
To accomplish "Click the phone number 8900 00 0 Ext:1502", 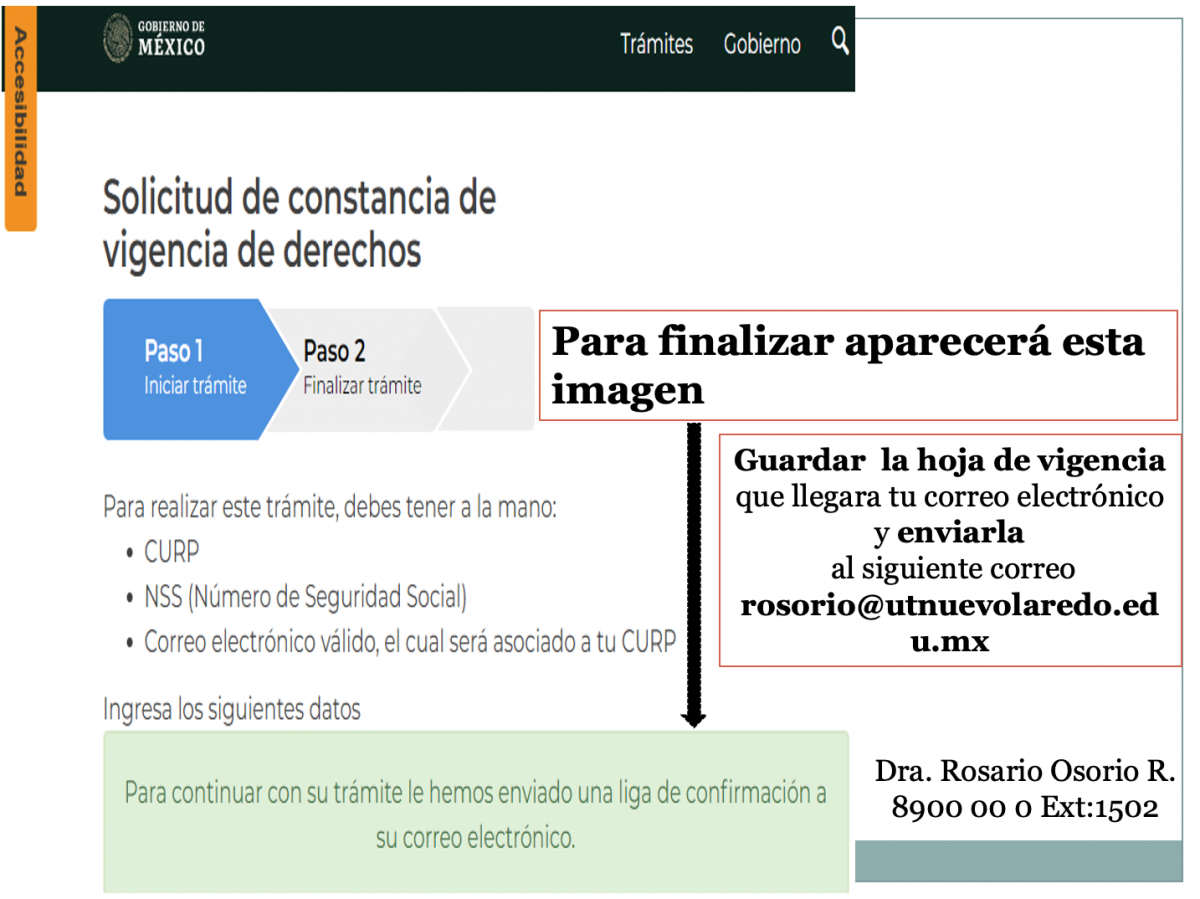I will click(1024, 808).
